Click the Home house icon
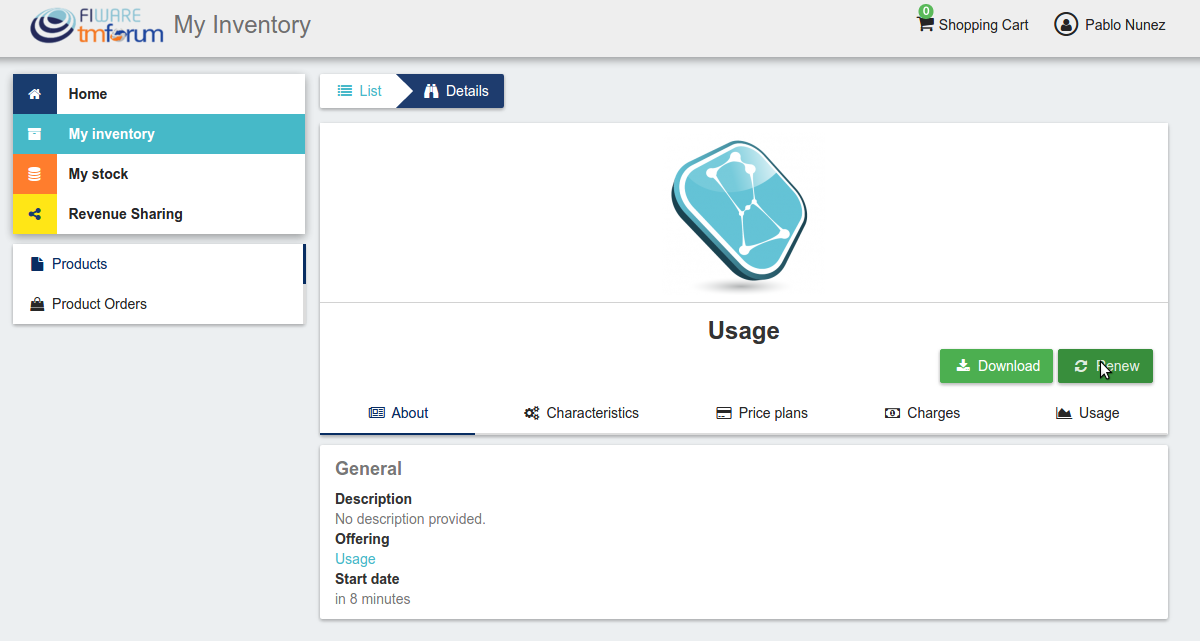 (35, 94)
